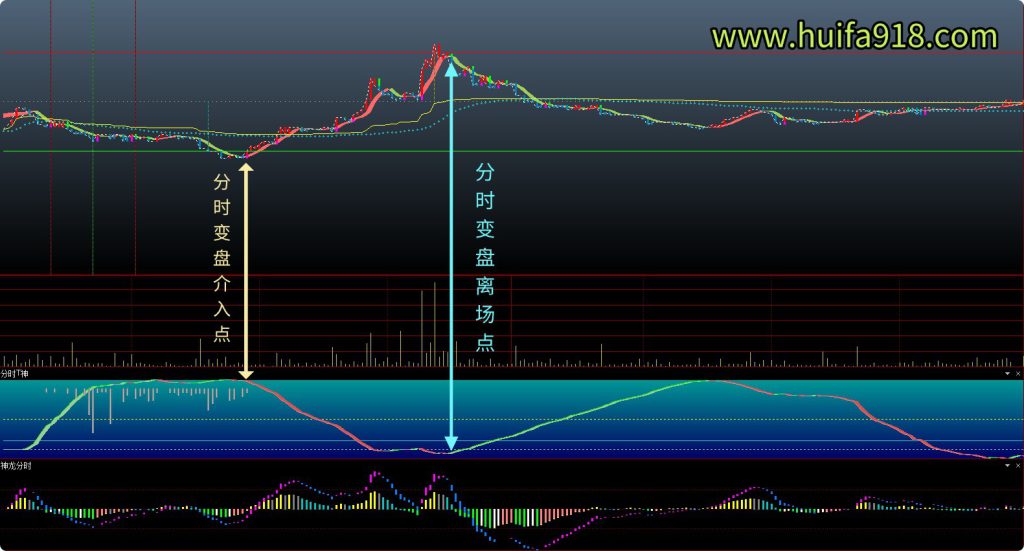Click the cyan exit arrow's top arrowhead
The image size is (1024, 551).
point(451,68)
